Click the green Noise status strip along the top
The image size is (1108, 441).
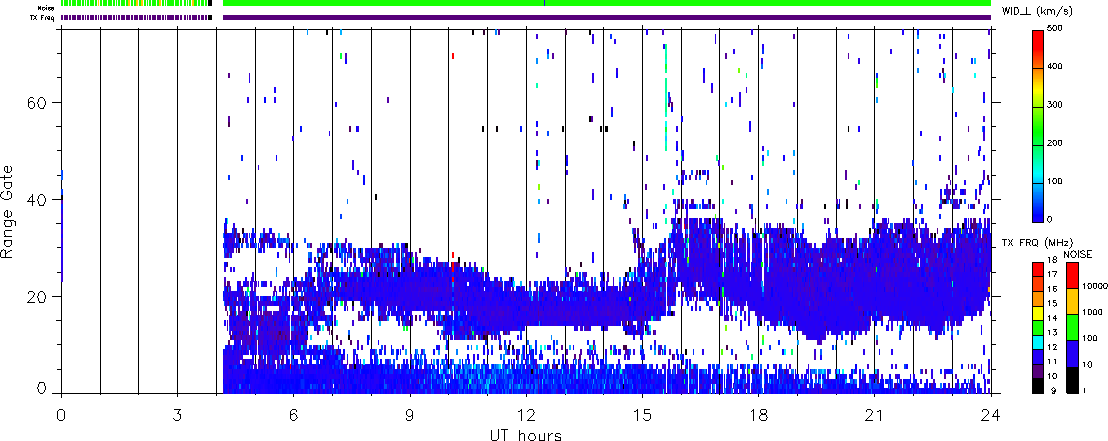[x=607, y=4]
